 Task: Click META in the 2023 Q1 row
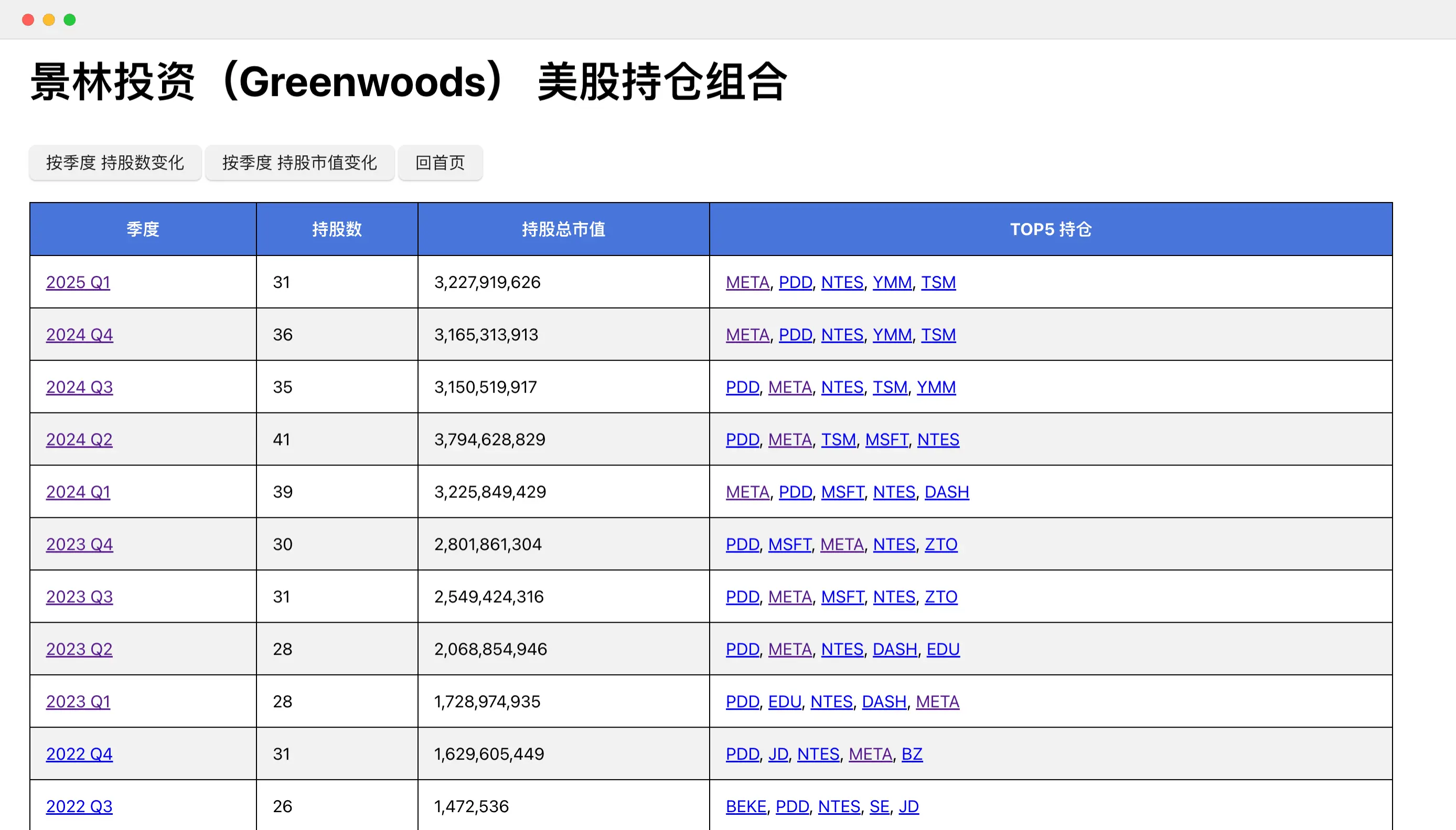(x=938, y=702)
